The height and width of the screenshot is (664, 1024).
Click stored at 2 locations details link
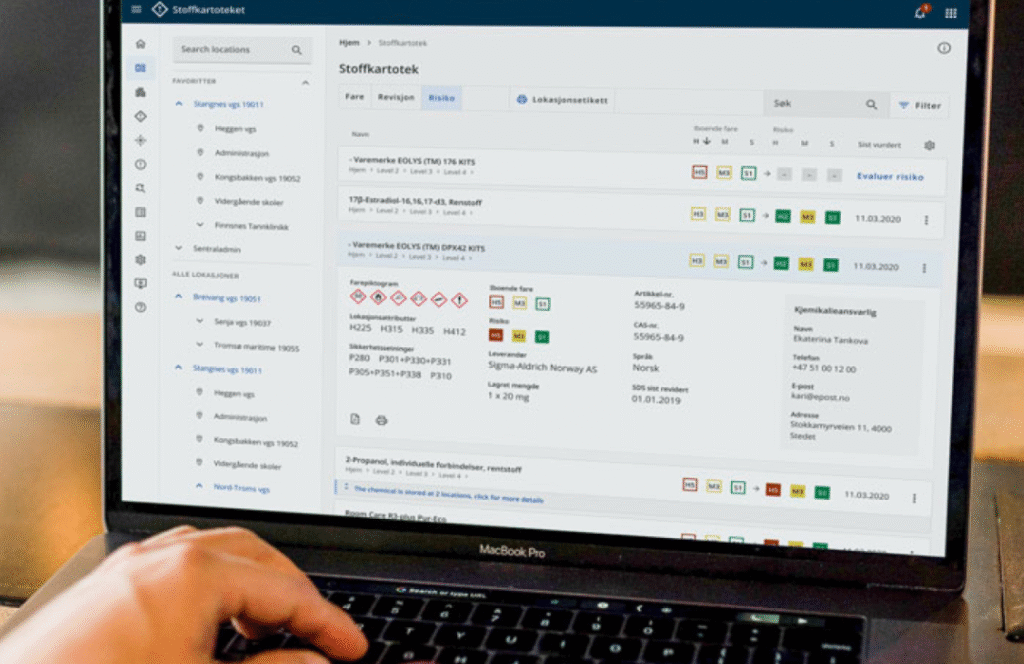(x=448, y=494)
